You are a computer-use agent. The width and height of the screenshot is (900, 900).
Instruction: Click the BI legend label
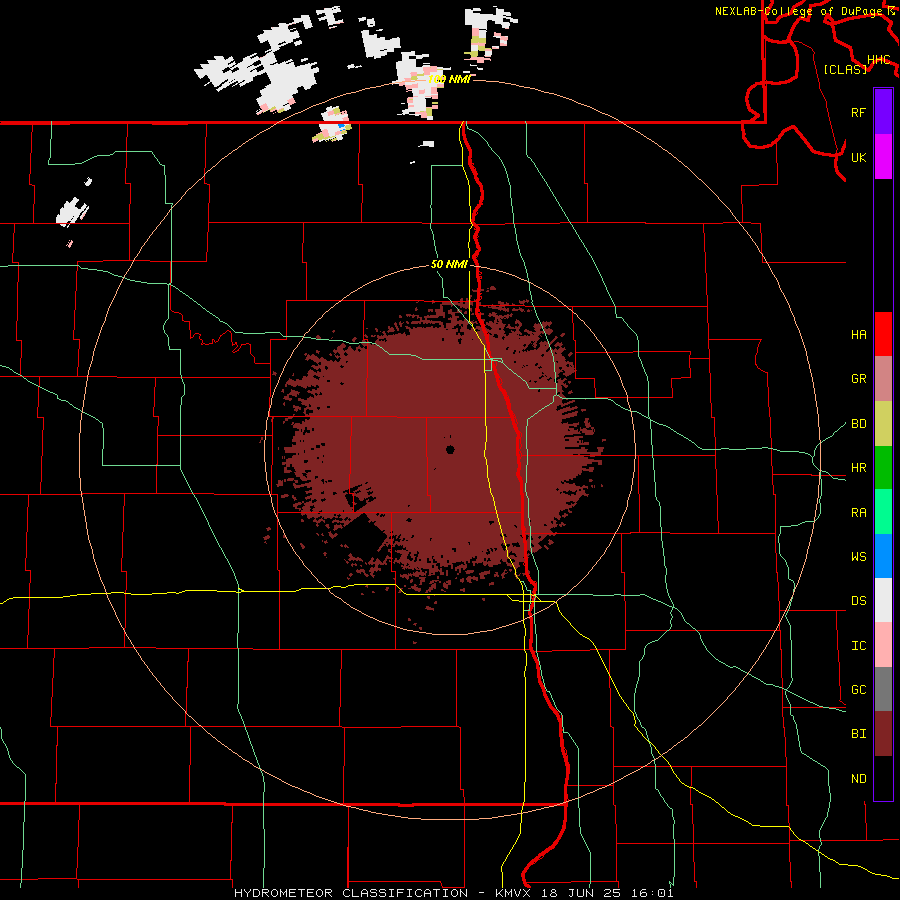(858, 734)
